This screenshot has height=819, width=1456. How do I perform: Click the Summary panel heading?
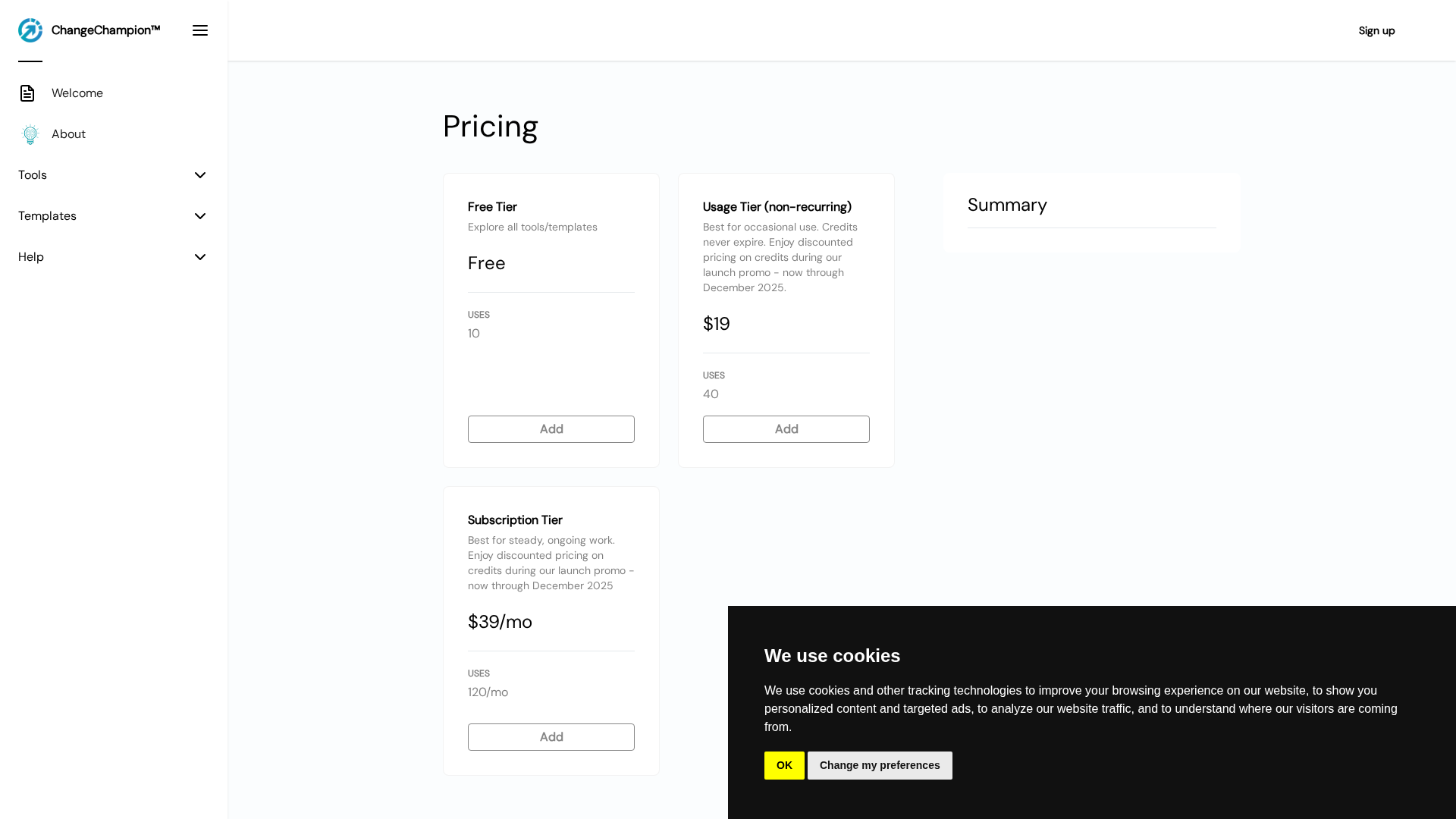[1007, 205]
